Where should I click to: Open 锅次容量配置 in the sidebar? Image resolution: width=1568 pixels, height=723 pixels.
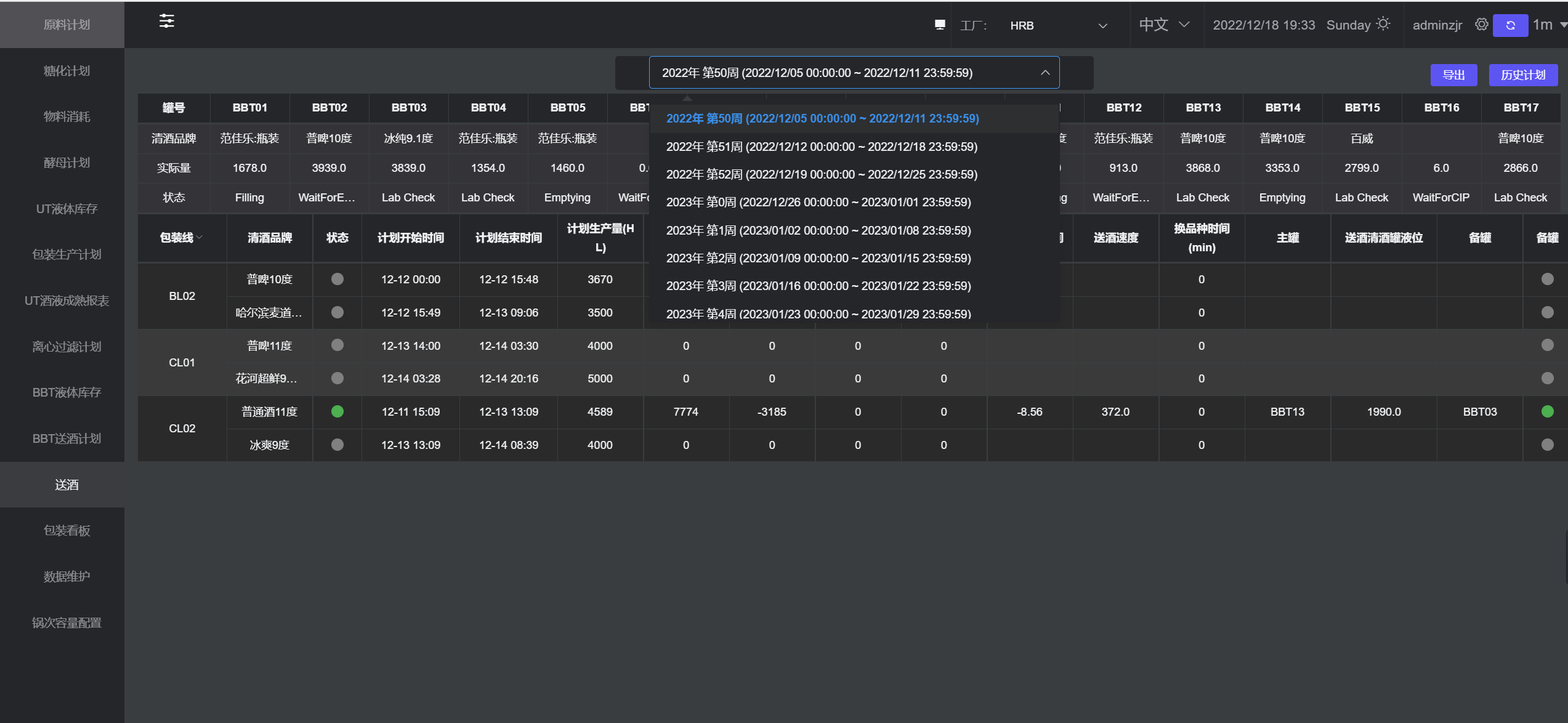62,623
